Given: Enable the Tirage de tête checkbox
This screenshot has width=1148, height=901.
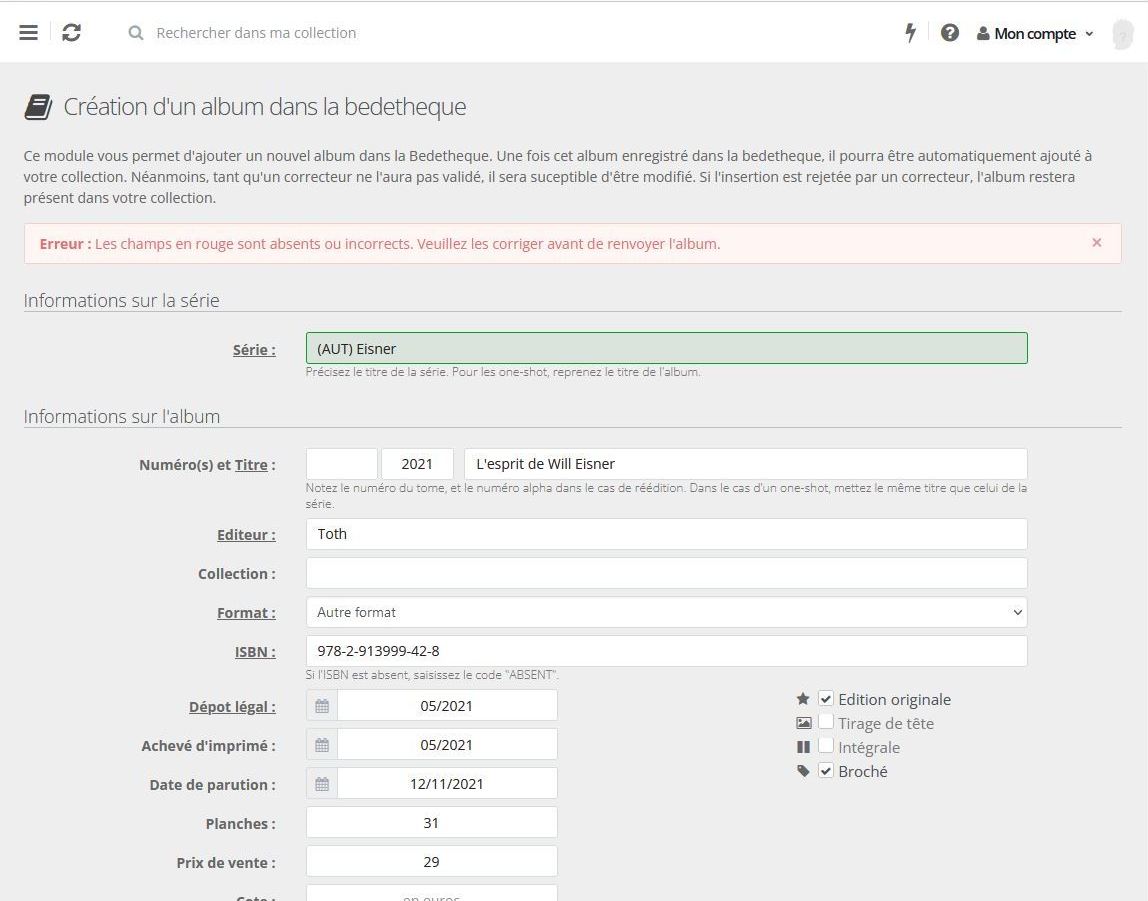Looking at the screenshot, I should pyautogui.click(x=826, y=722).
